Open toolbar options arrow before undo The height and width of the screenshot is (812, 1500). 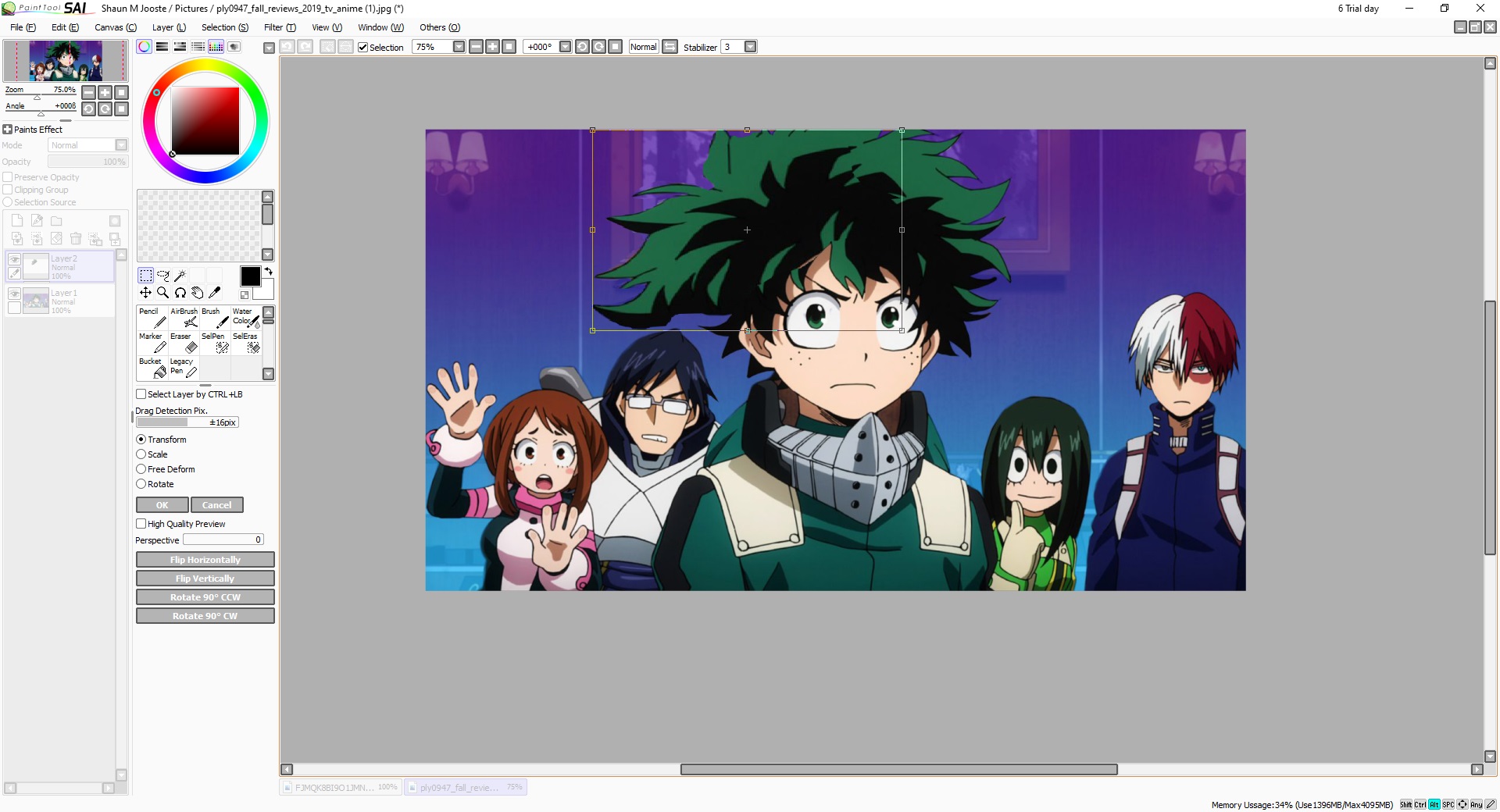point(269,48)
